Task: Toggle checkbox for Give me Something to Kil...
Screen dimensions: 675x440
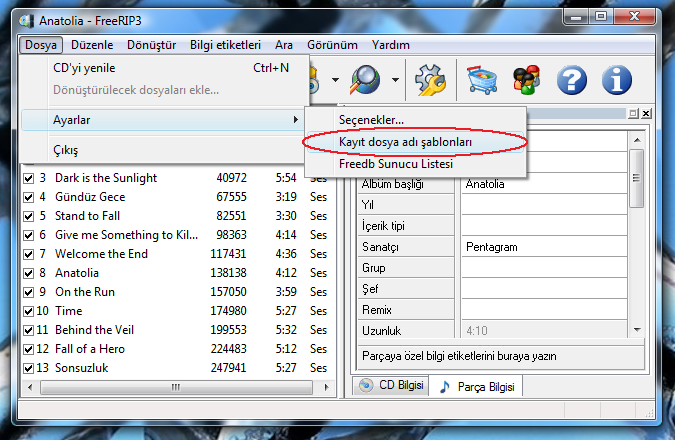Action: coord(28,235)
